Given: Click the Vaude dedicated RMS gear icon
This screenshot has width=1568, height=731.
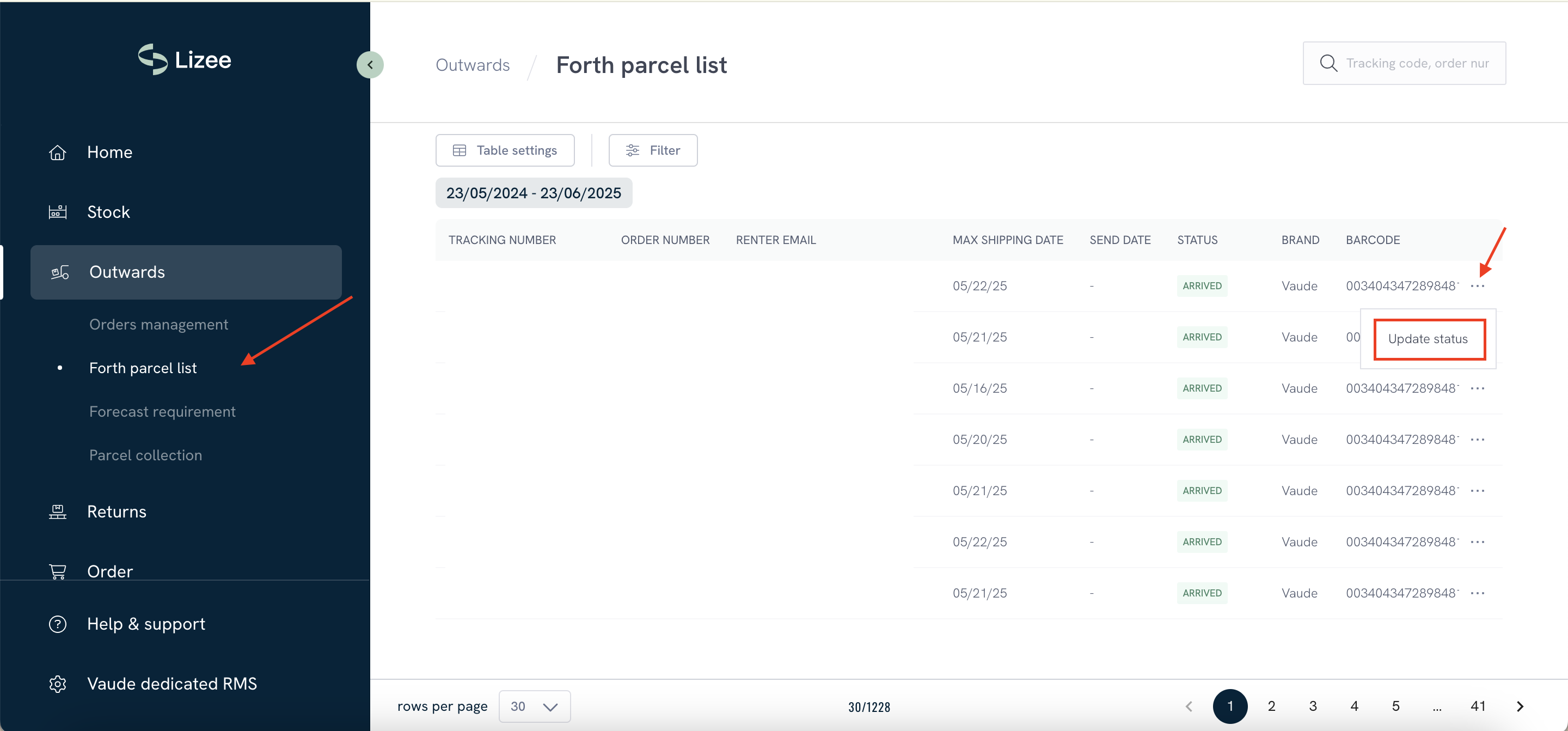Looking at the screenshot, I should click(x=57, y=684).
